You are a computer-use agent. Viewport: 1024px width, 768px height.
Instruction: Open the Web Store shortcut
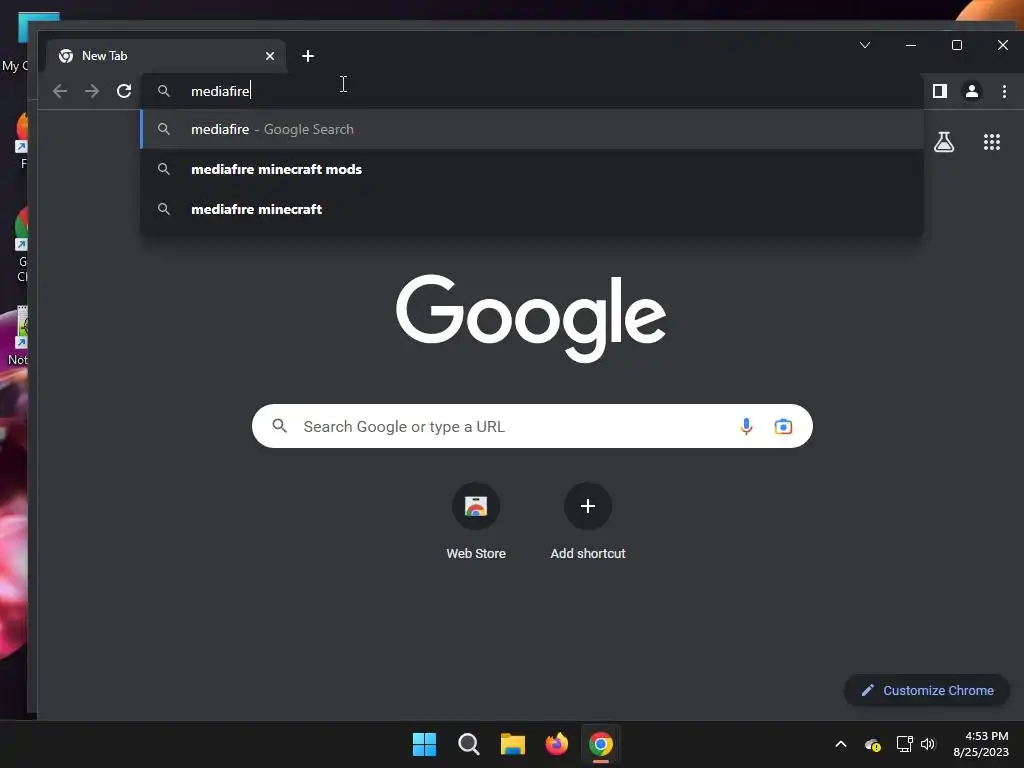coord(476,521)
